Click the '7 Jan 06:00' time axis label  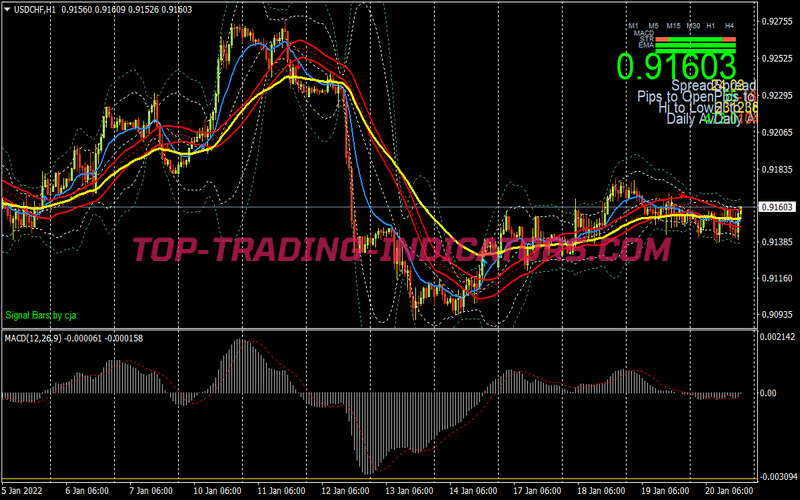151,491
